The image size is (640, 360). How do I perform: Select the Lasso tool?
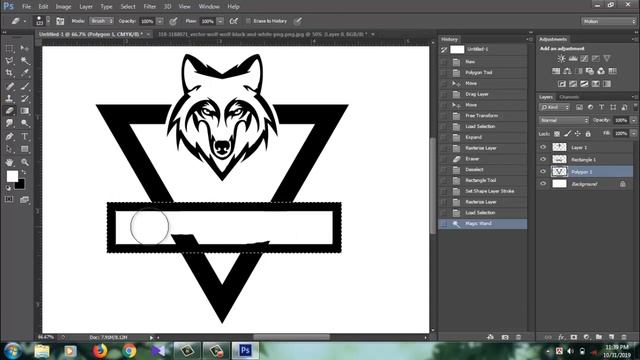(x=9, y=61)
